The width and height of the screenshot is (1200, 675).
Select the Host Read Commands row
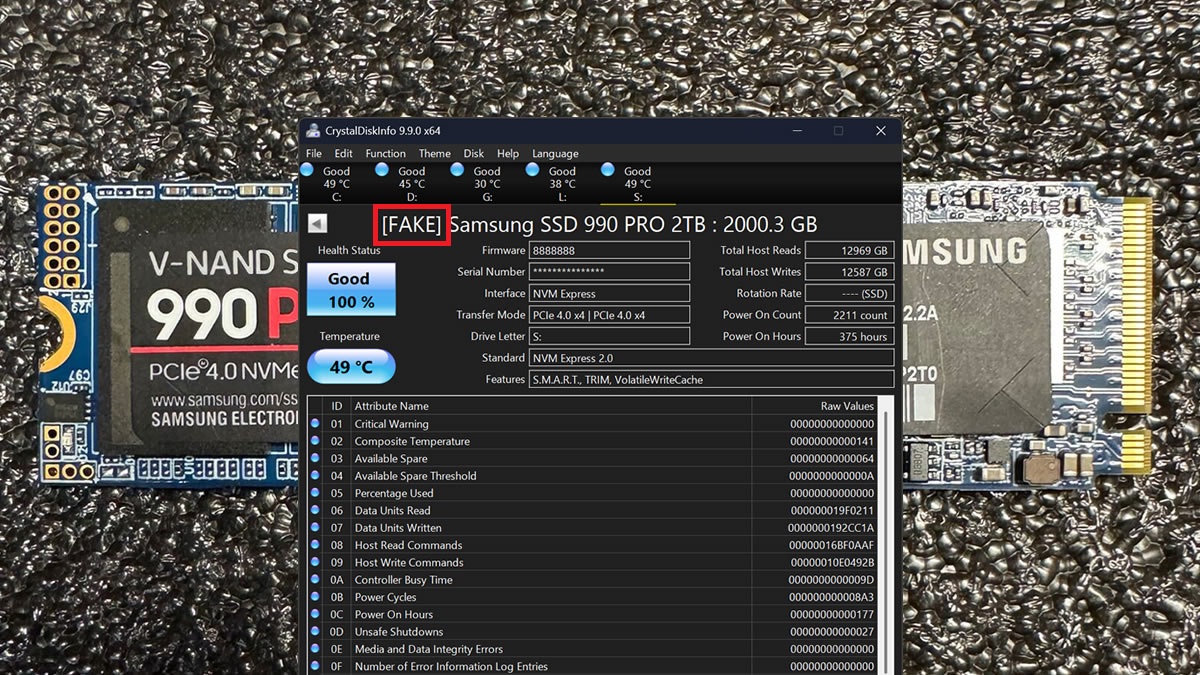pyautogui.click(x=593, y=545)
